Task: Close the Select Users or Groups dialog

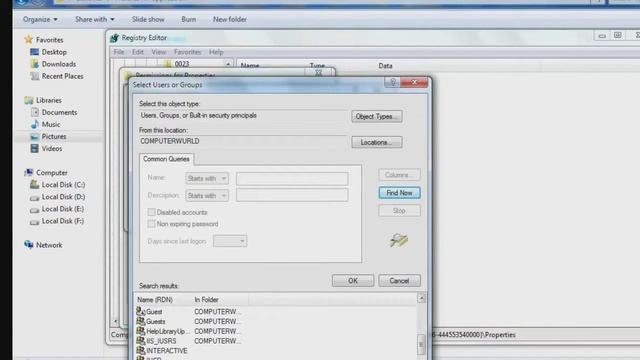Action: tap(414, 82)
